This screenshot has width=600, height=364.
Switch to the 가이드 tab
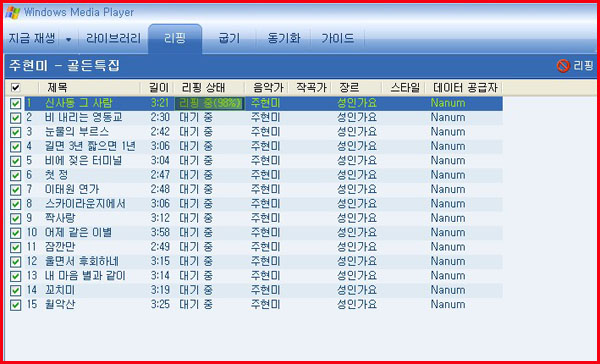pyautogui.click(x=338, y=39)
